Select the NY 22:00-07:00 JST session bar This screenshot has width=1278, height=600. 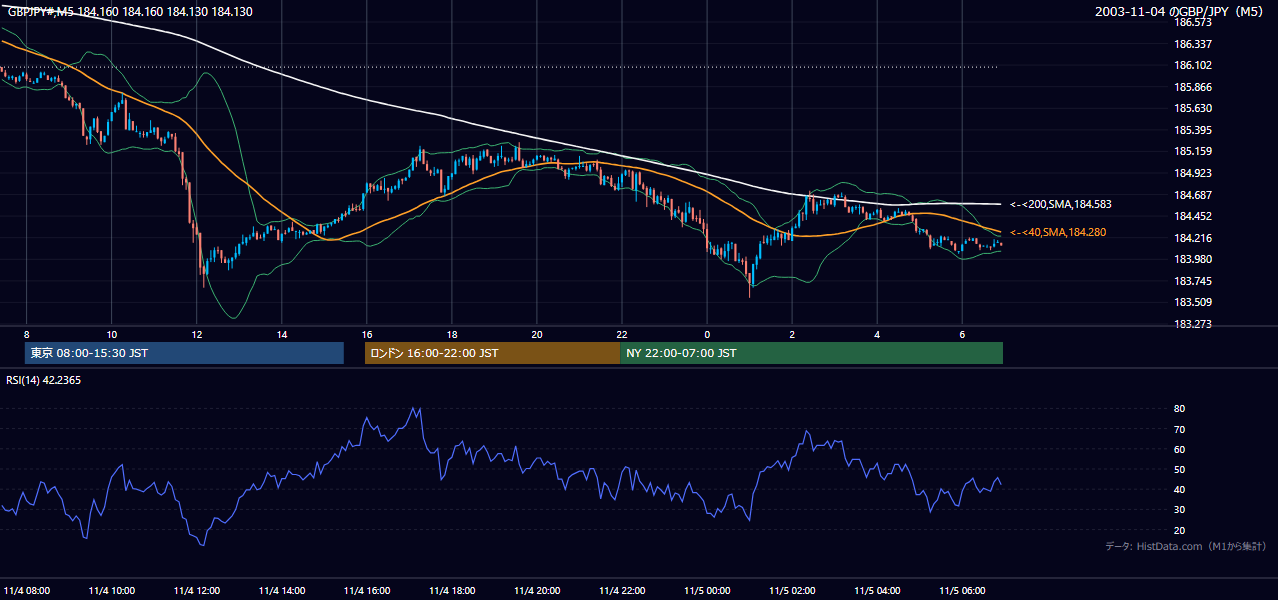click(811, 353)
